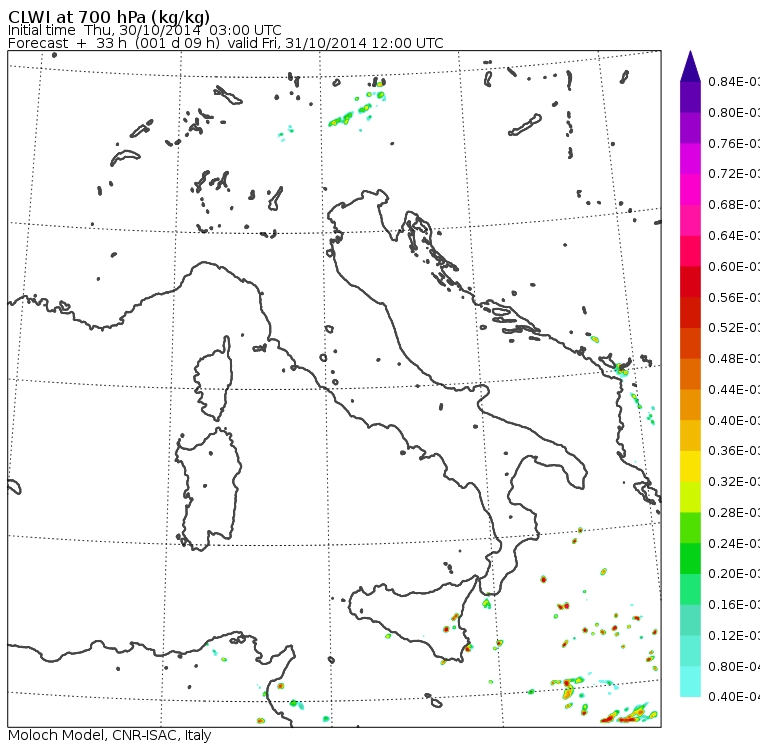This screenshot has width=760, height=749.
Task: Click the 0.32E-03 colorbar label
Action: click(734, 481)
